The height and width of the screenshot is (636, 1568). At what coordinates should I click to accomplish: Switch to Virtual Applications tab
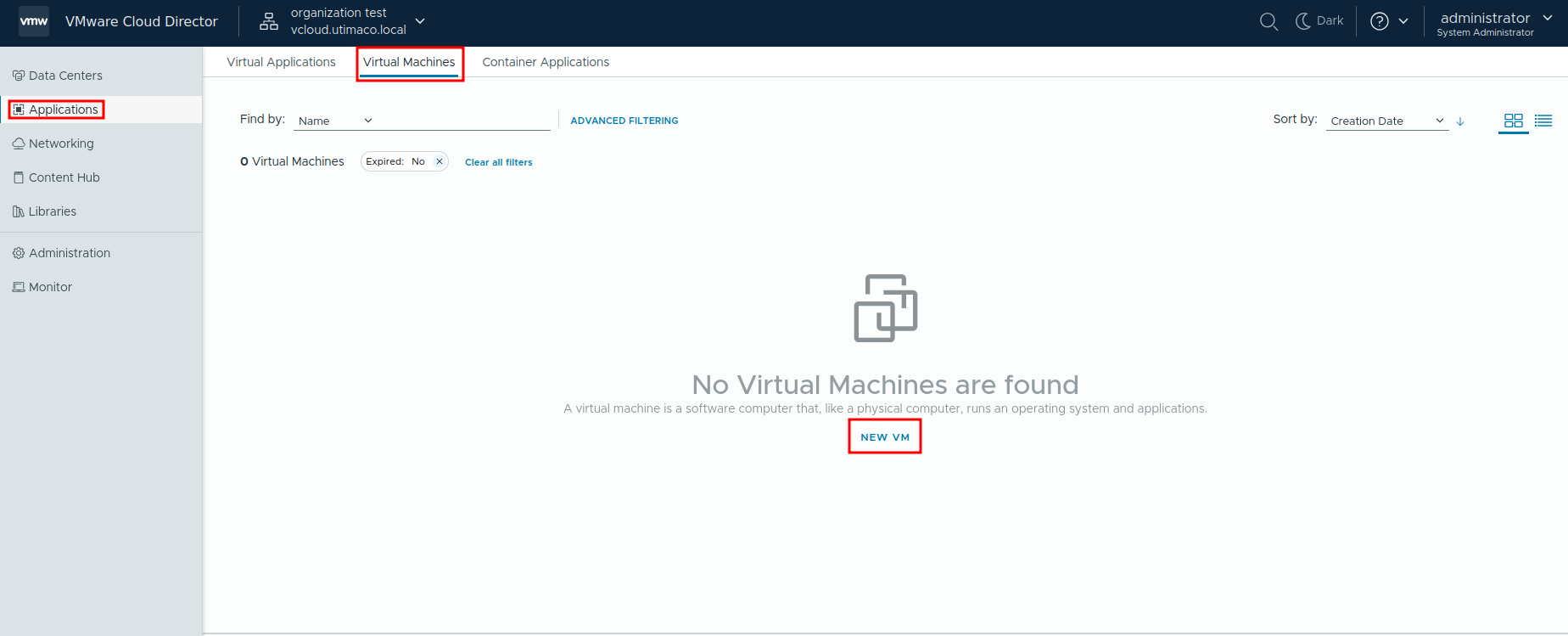(x=282, y=62)
